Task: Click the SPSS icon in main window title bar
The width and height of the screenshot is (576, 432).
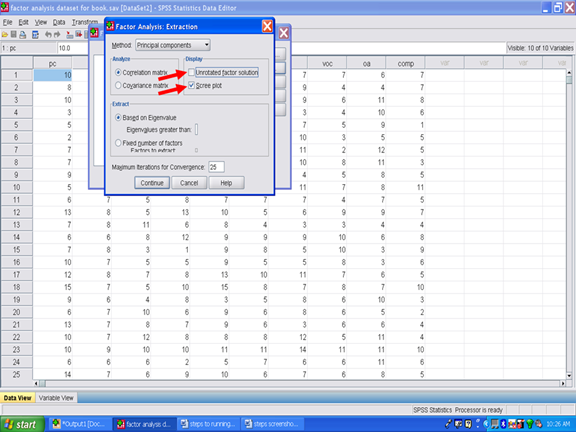Action: (5, 7)
